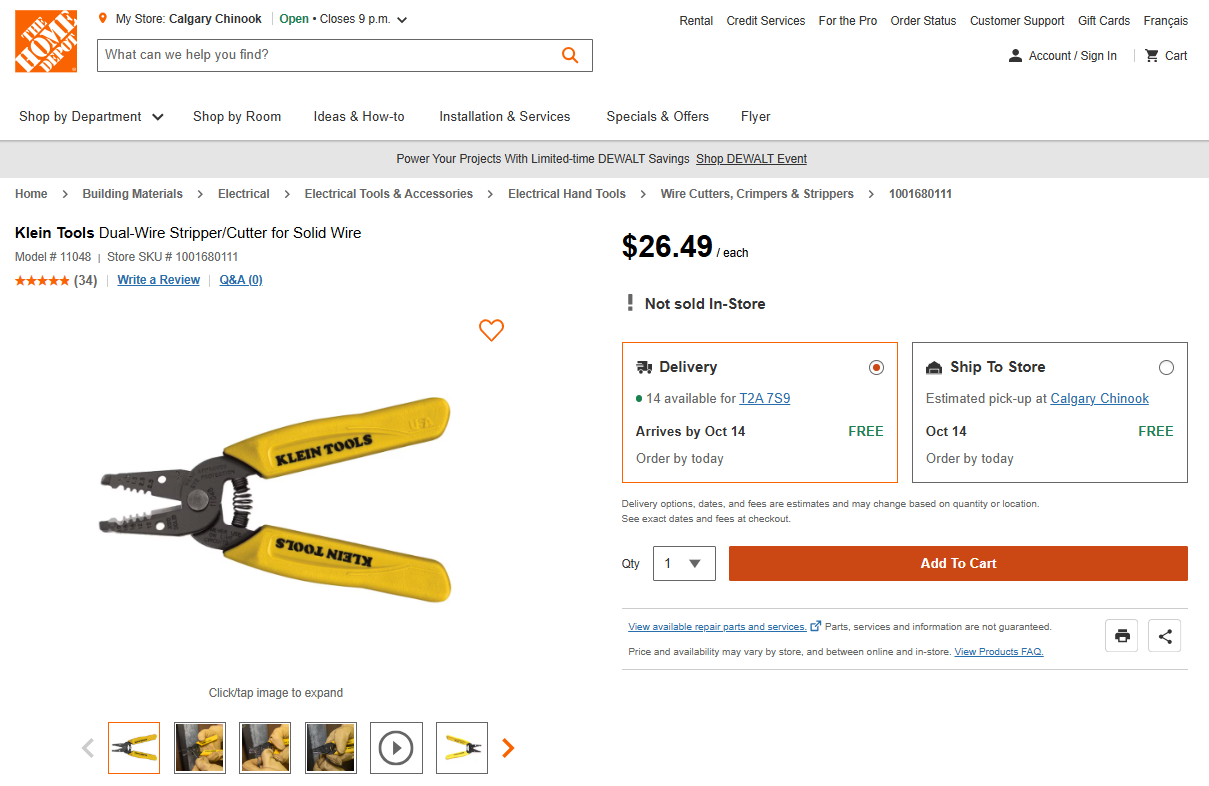
Task: Show next product thumbnails with orange arrow
Action: pyautogui.click(x=508, y=748)
